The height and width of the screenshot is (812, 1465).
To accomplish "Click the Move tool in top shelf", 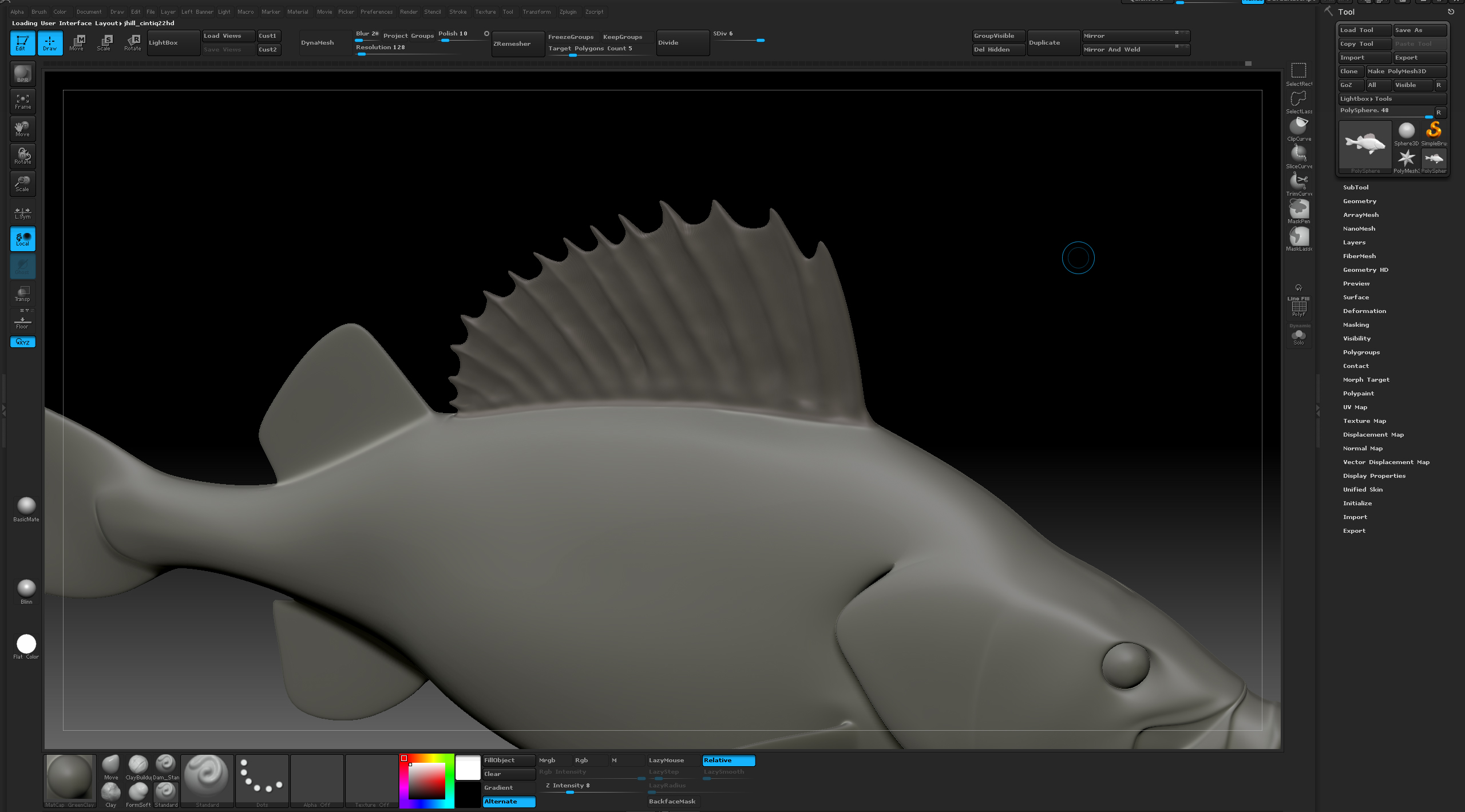I will click(77, 43).
